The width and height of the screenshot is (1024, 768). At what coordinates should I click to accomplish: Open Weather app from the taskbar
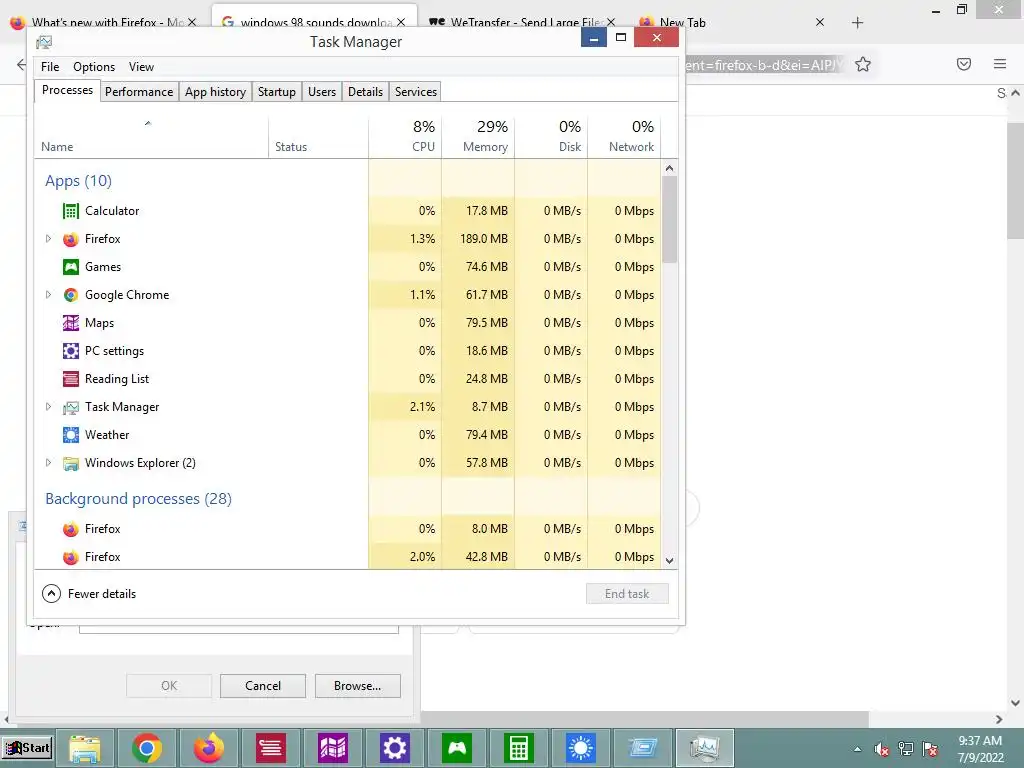tap(581, 748)
